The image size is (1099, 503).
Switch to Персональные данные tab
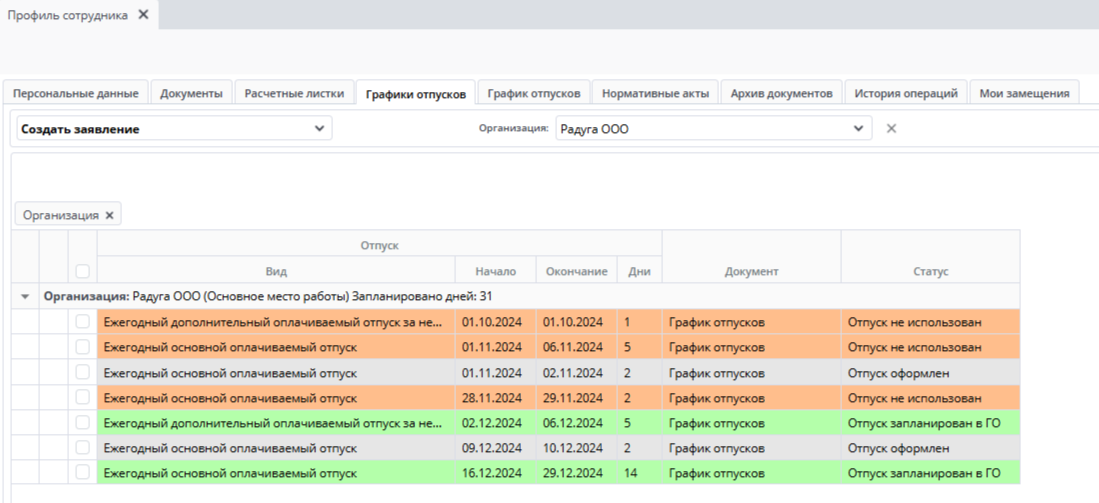point(76,94)
